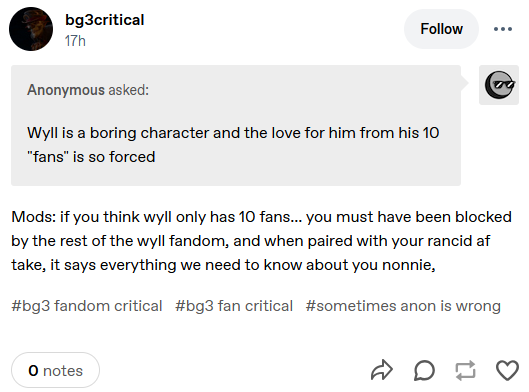
Task: Click the word 'notes' in the notes pill
Action: [x=63, y=371]
